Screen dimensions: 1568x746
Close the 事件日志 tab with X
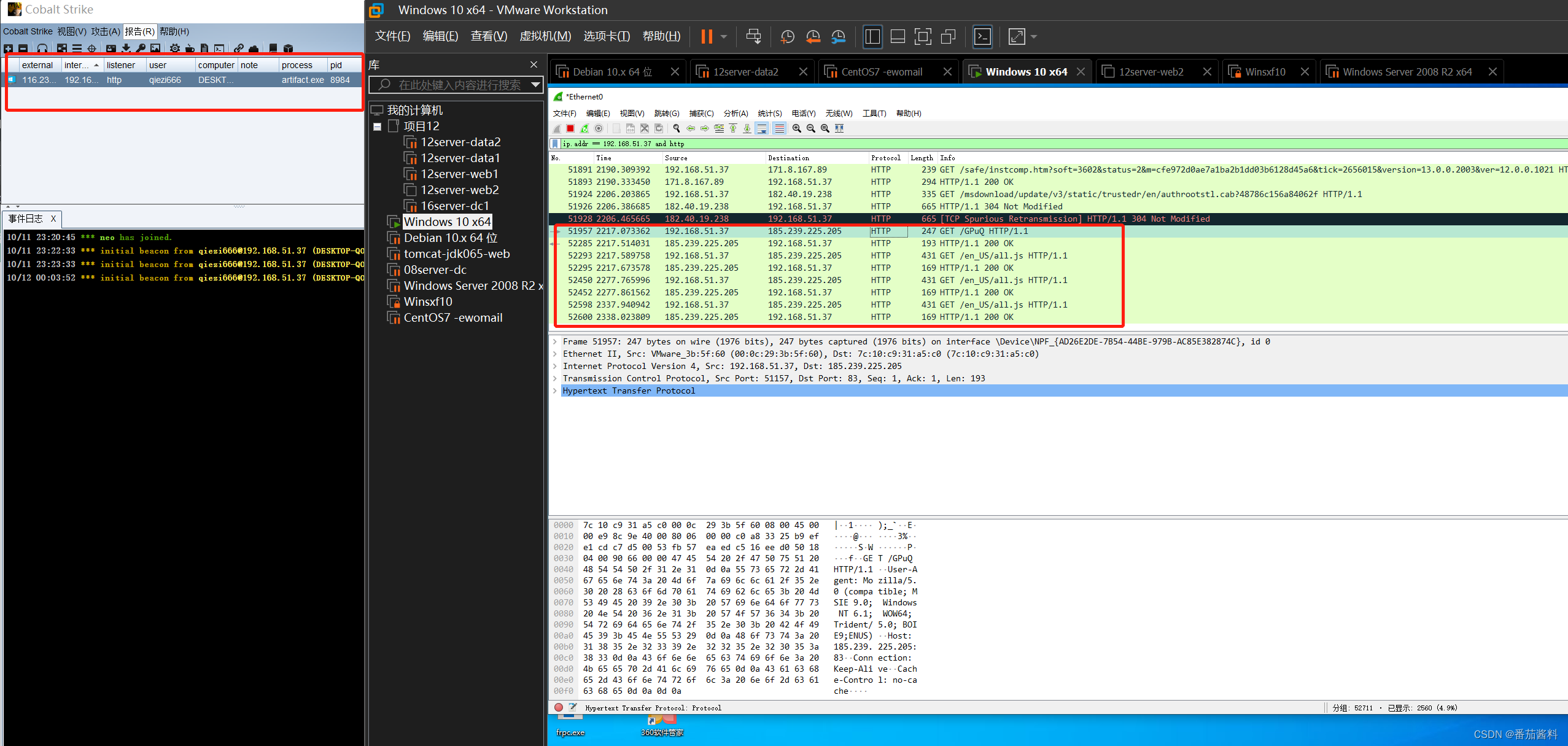pyautogui.click(x=53, y=219)
